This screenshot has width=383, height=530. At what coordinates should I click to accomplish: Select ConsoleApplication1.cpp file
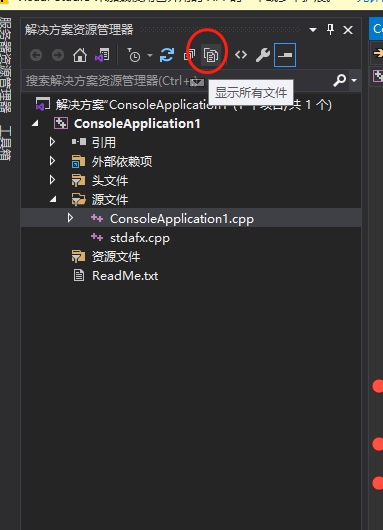click(182, 219)
